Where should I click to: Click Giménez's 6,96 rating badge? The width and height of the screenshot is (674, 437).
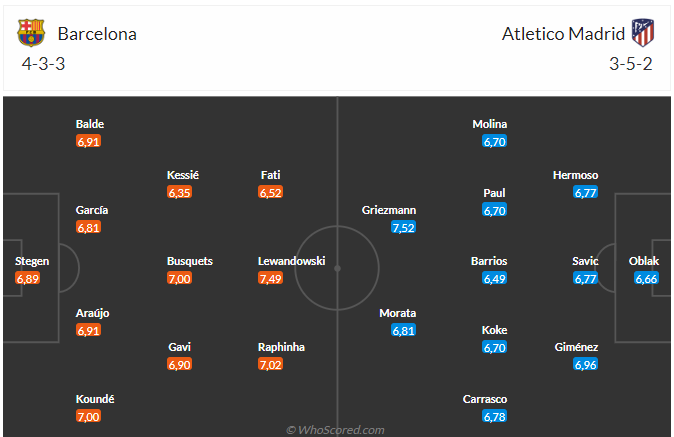(585, 365)
